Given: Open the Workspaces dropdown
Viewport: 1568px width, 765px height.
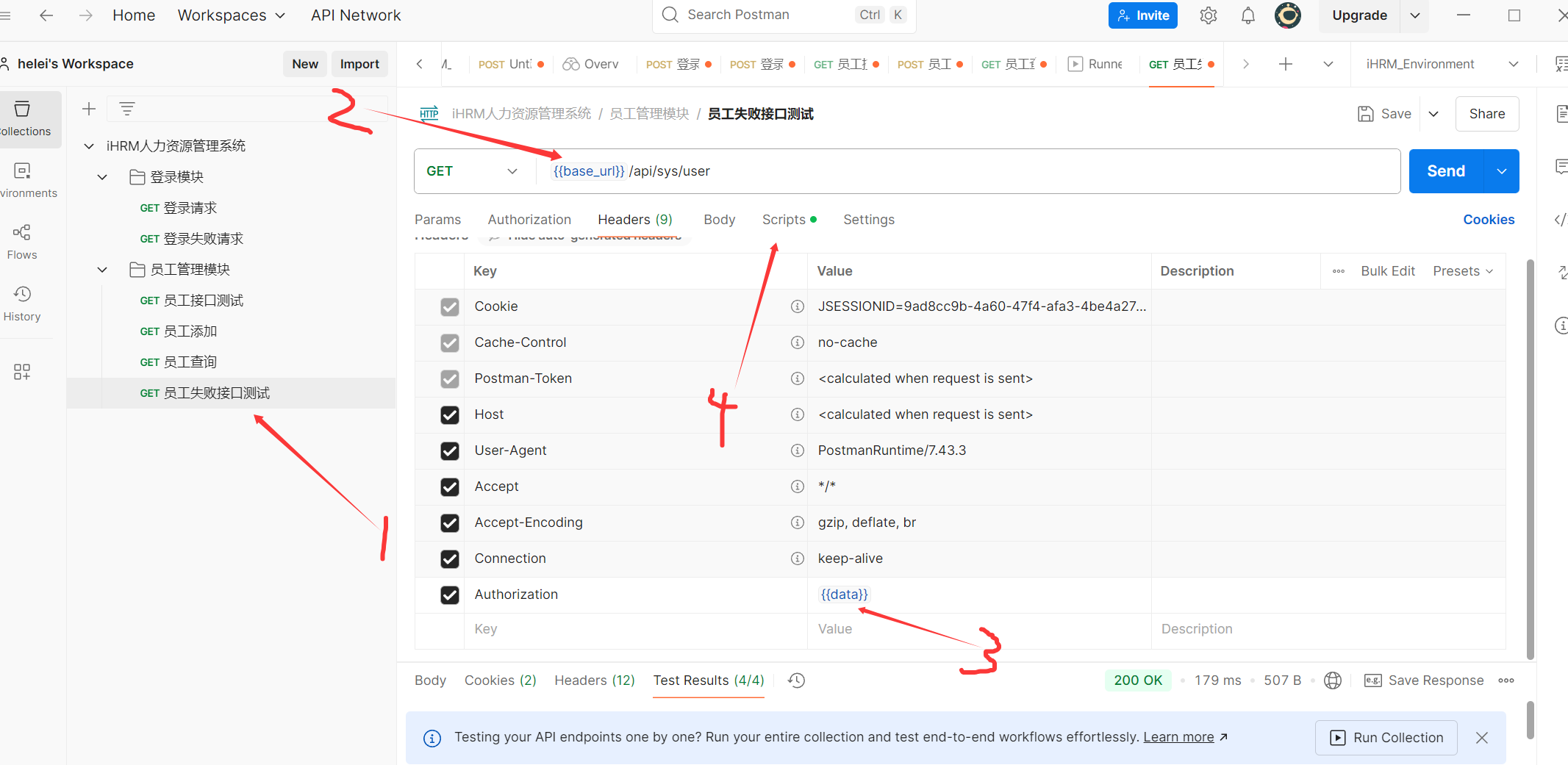Looking at the screenshot, I should 231,15.
